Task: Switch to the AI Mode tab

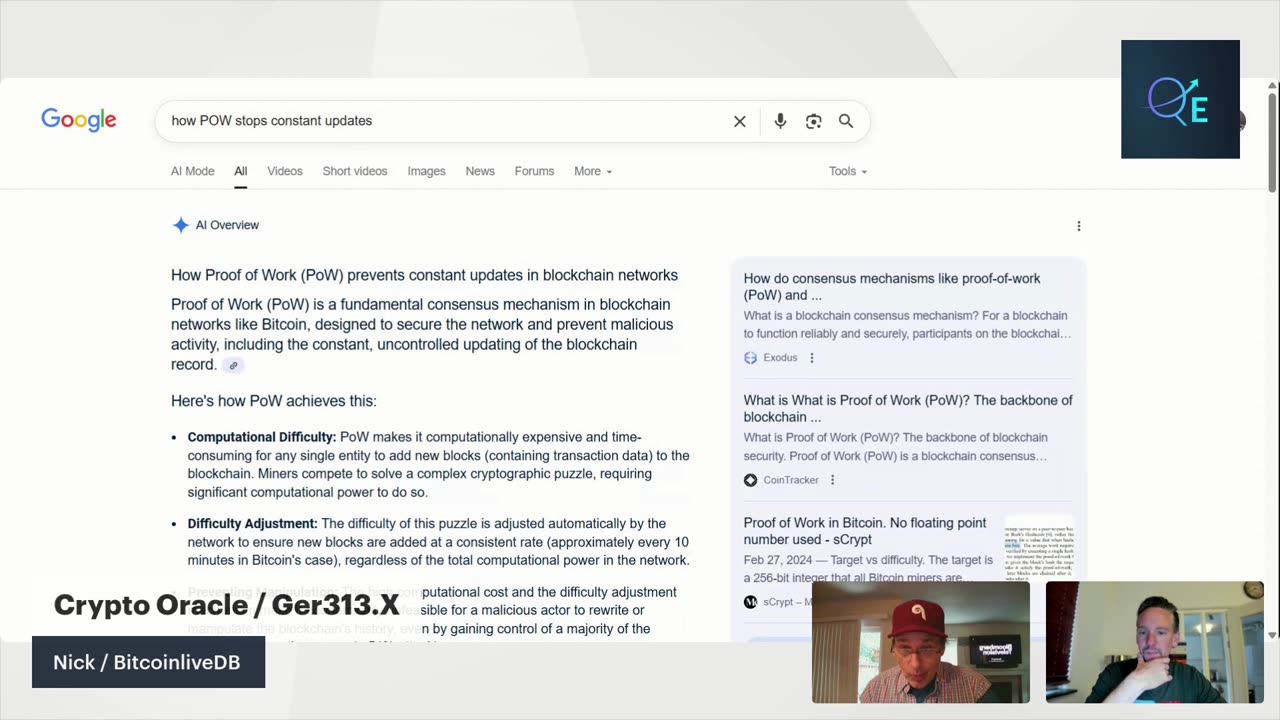Action: pyautogui.click(x=192, y=171)
